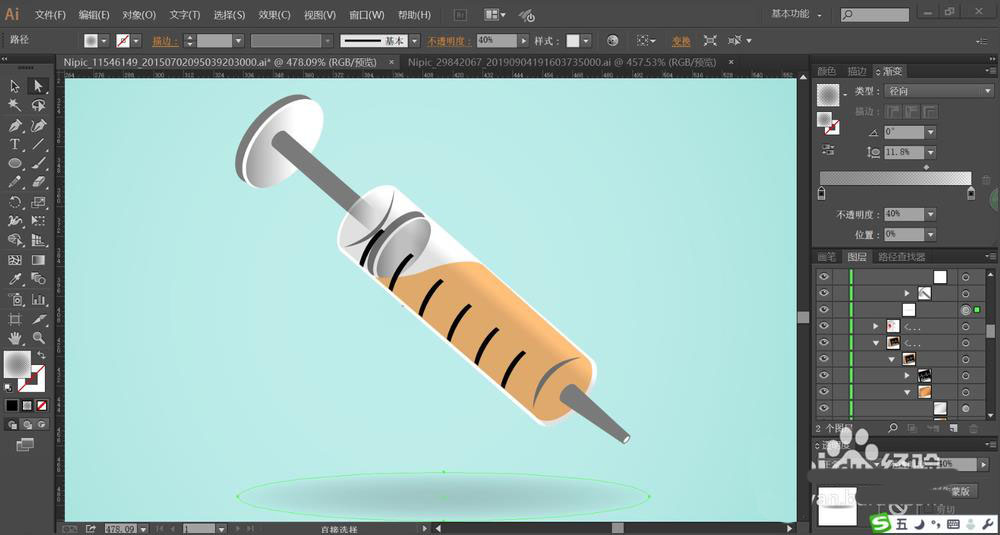Click the gradient bar in Gradient panel
The height and width of the screenshot is (535, 1000).
895,178
